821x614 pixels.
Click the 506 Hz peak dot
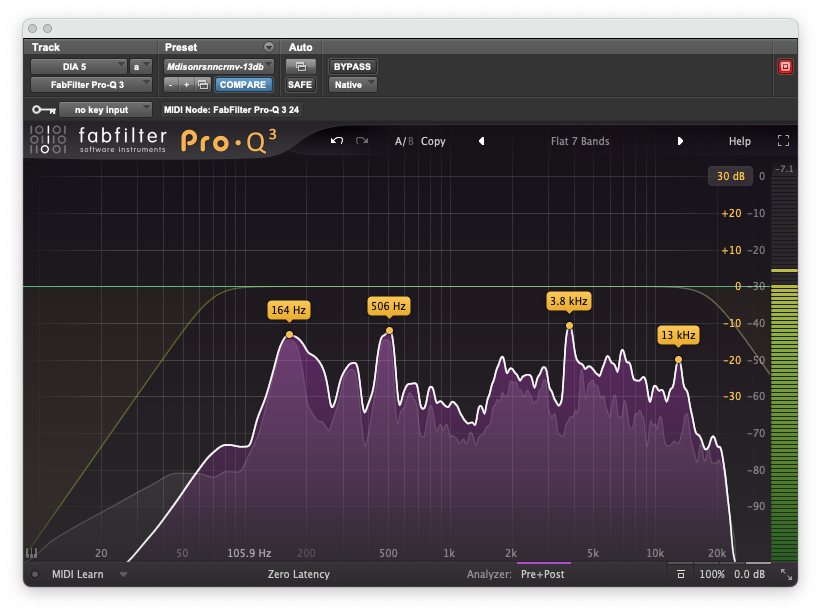pyautogui.click(x=389, y=331)
